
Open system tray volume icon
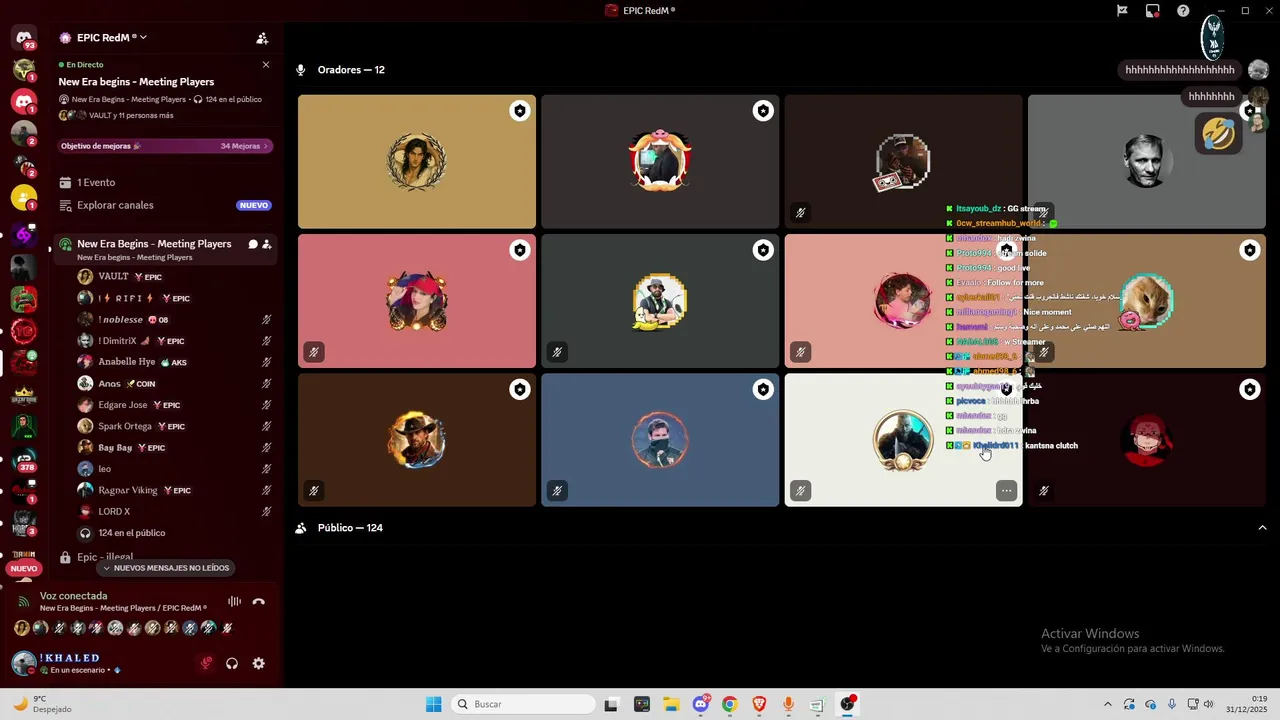(x=1208, y=704)
